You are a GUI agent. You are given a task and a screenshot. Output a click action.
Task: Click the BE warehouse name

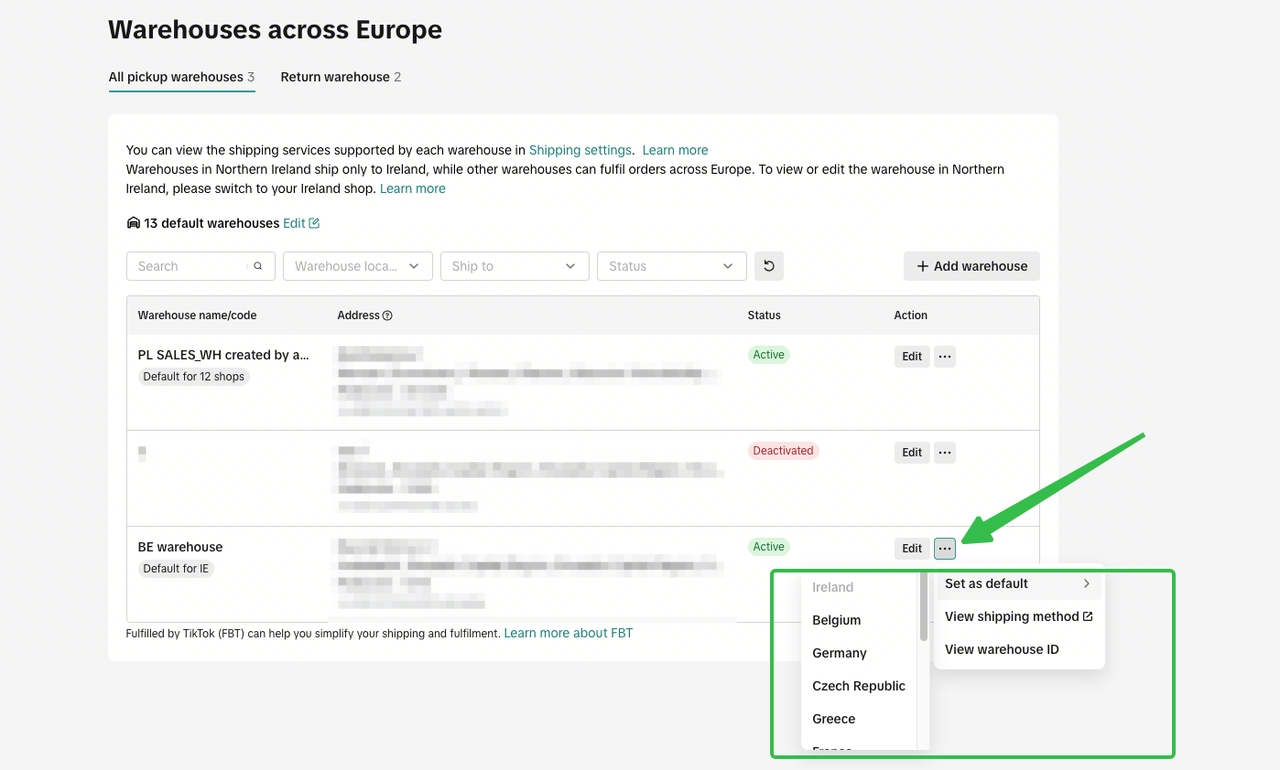[180, 547]
